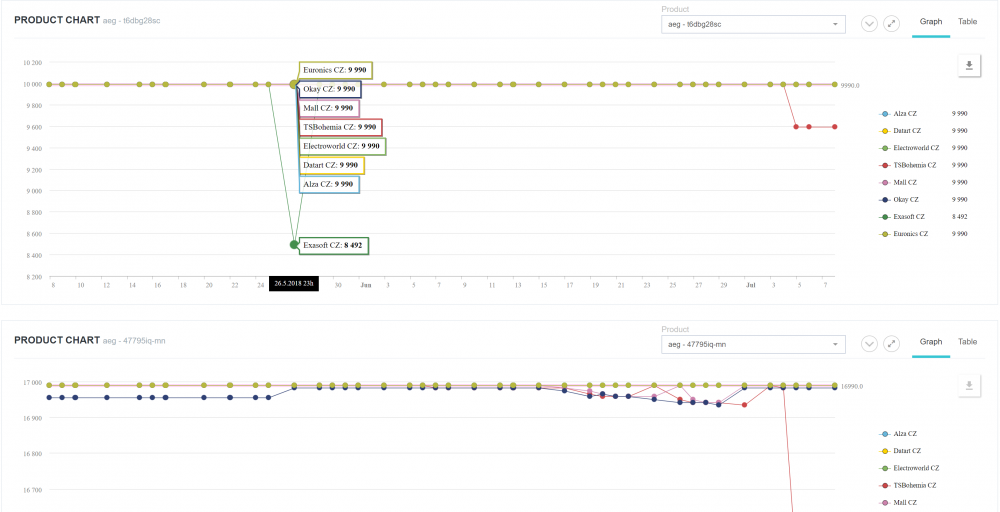Toggle Datart CZ in bottom chart legend
The height and width of the screenshot is (512, 1000).
click(x=901, y=451)
